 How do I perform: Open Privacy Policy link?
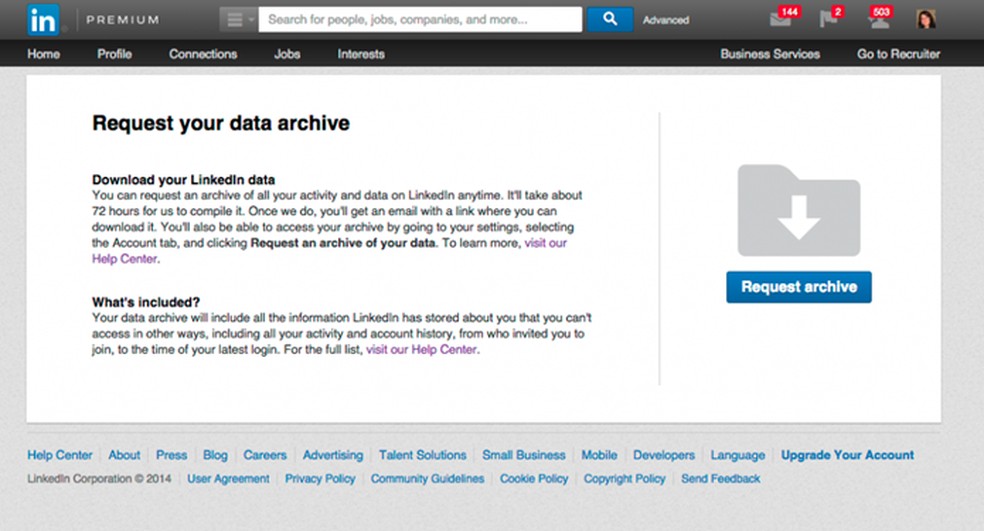[x=320, y=478]
